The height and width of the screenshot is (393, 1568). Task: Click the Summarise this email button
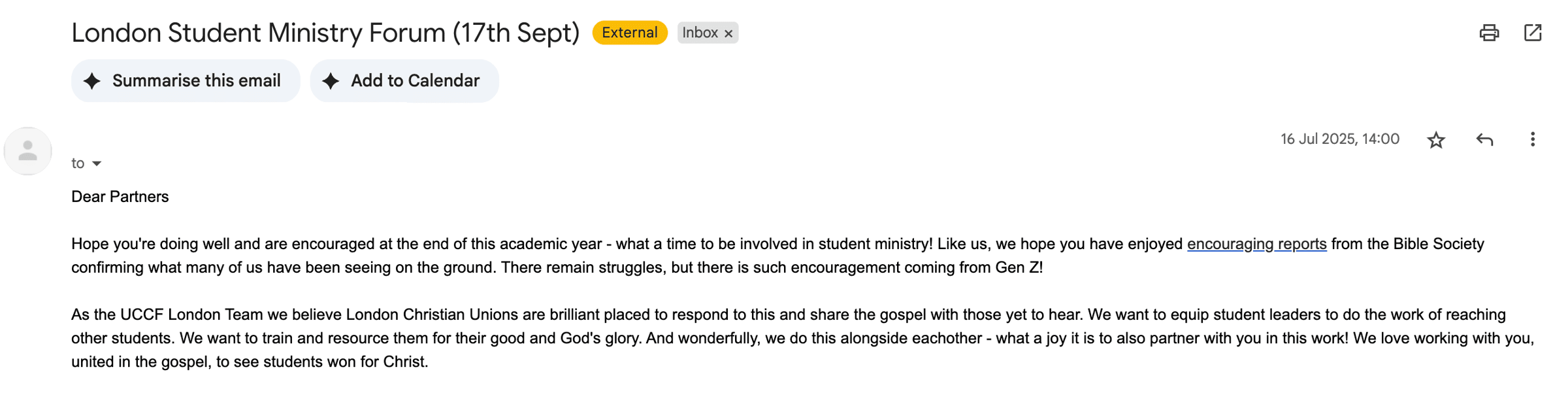click(x=186, y=81)
